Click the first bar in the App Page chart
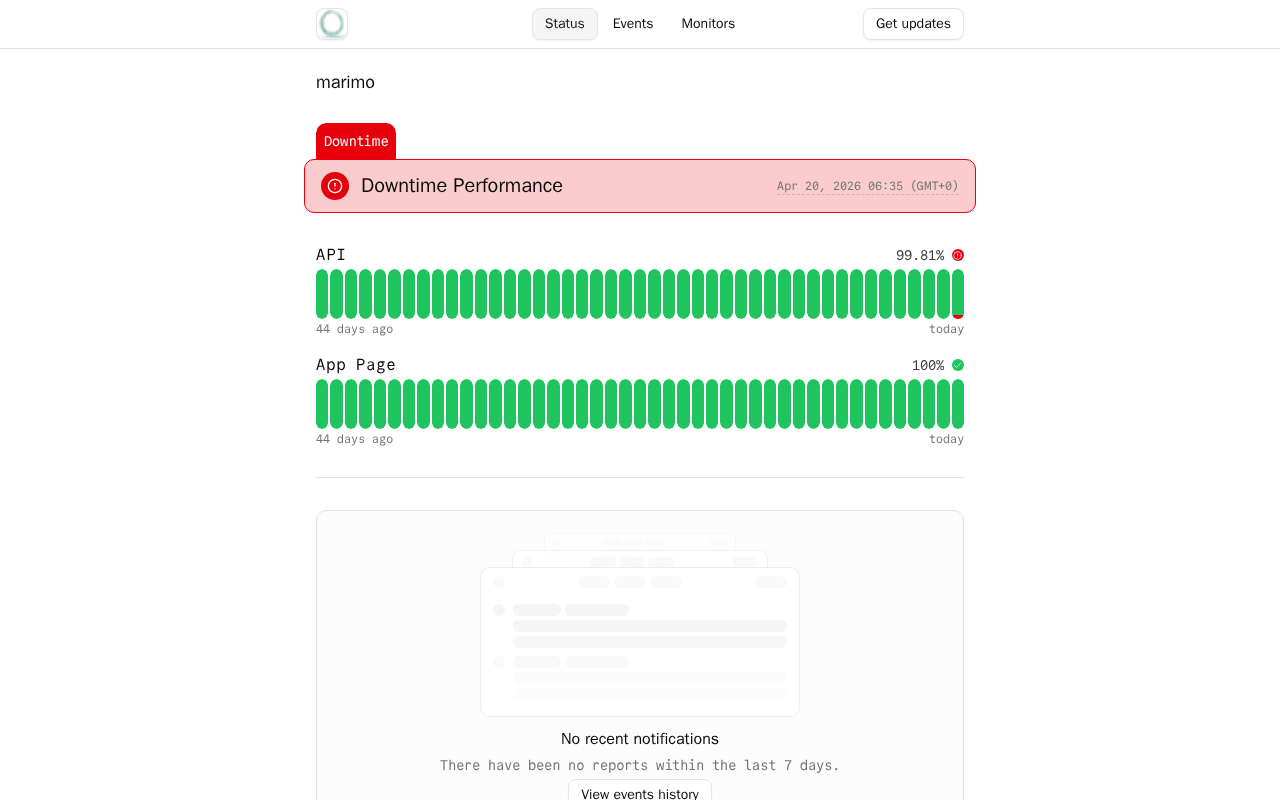 point(322,404)
